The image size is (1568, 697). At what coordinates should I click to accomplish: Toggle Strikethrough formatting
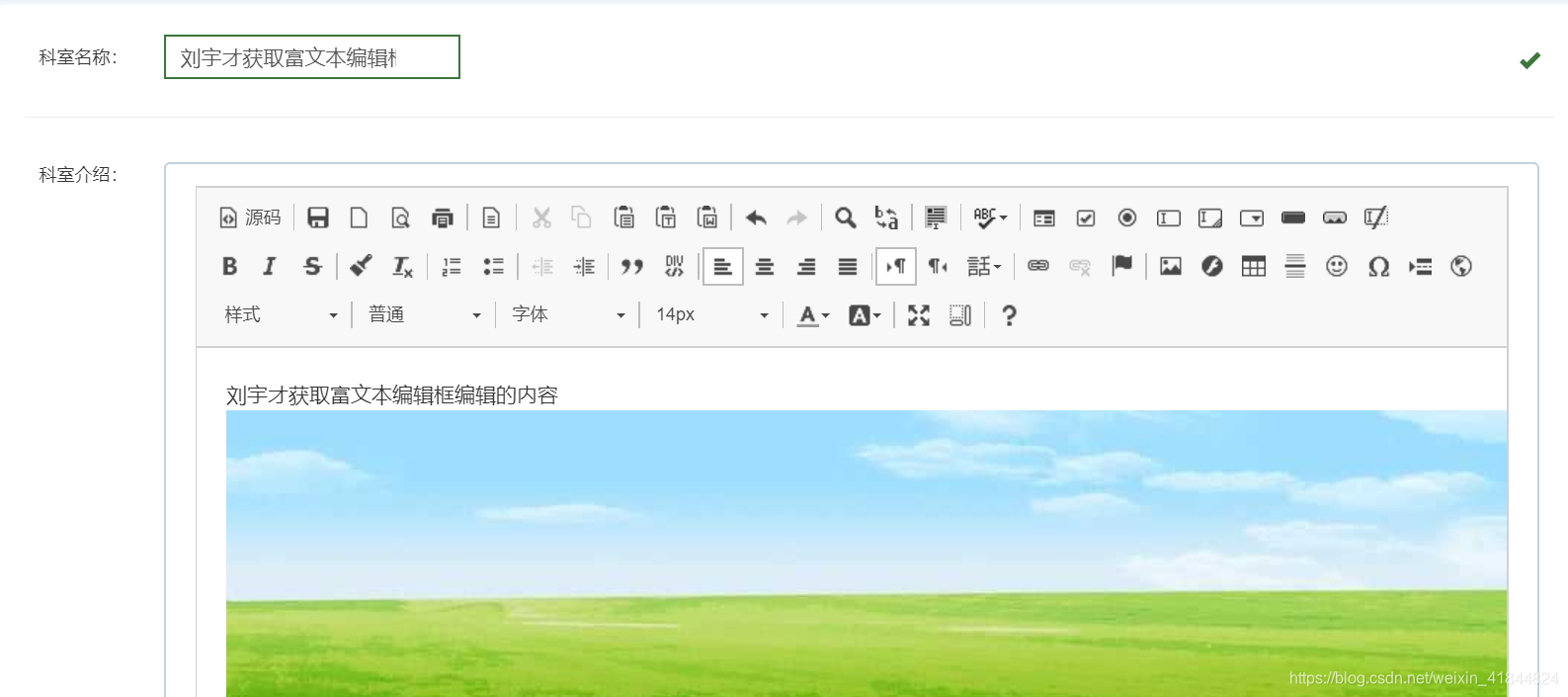(312, 266)
